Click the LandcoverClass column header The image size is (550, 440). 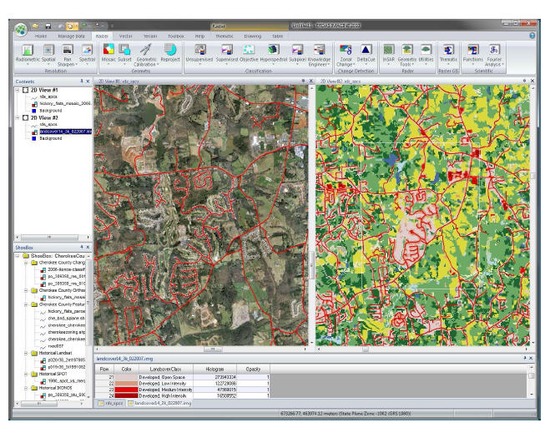[166, 369]
